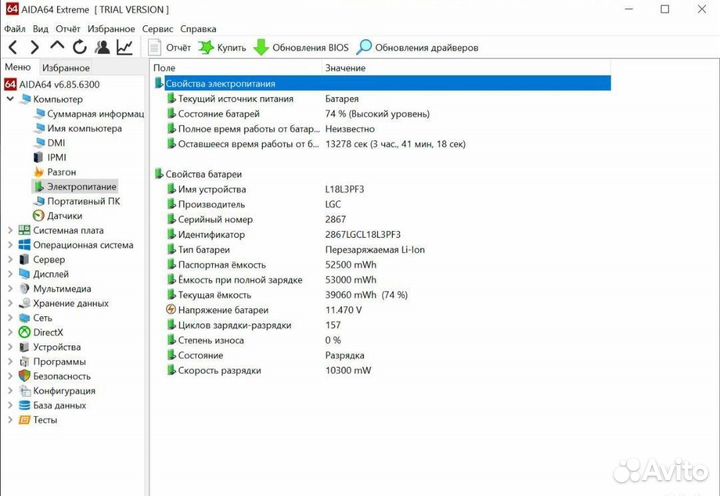Expand the Мультимедиа node
Image resolution: width=720 pixels, height=496 pixels.
[x=10, y=289]
